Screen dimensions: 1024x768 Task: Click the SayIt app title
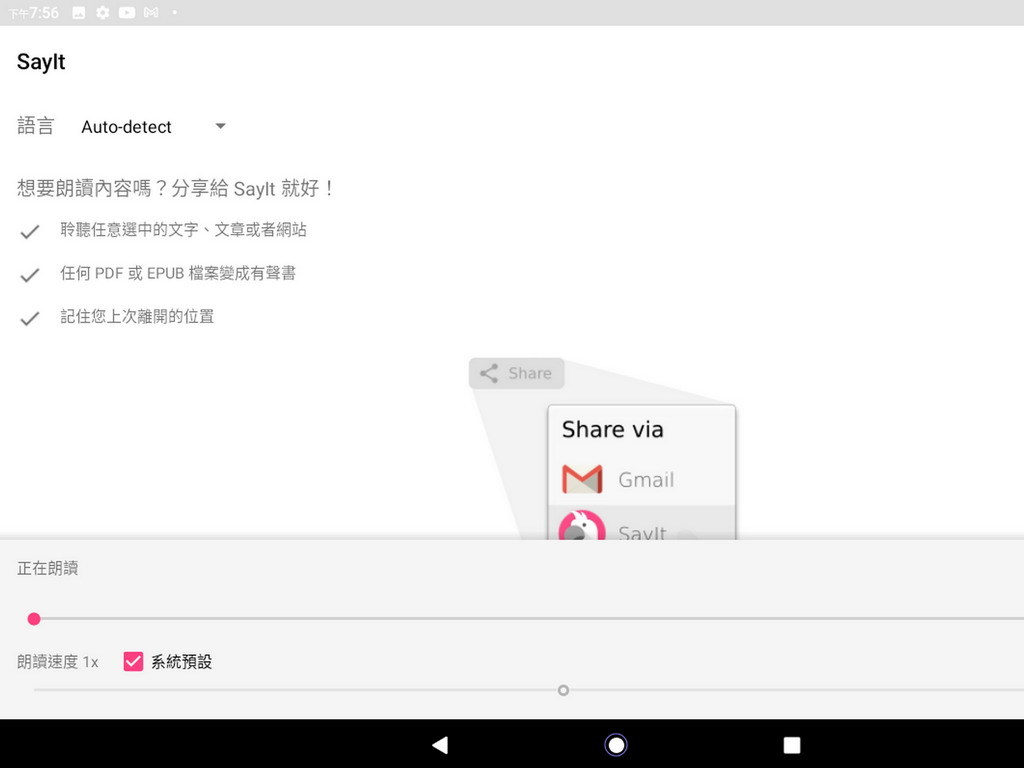[41, 62]
